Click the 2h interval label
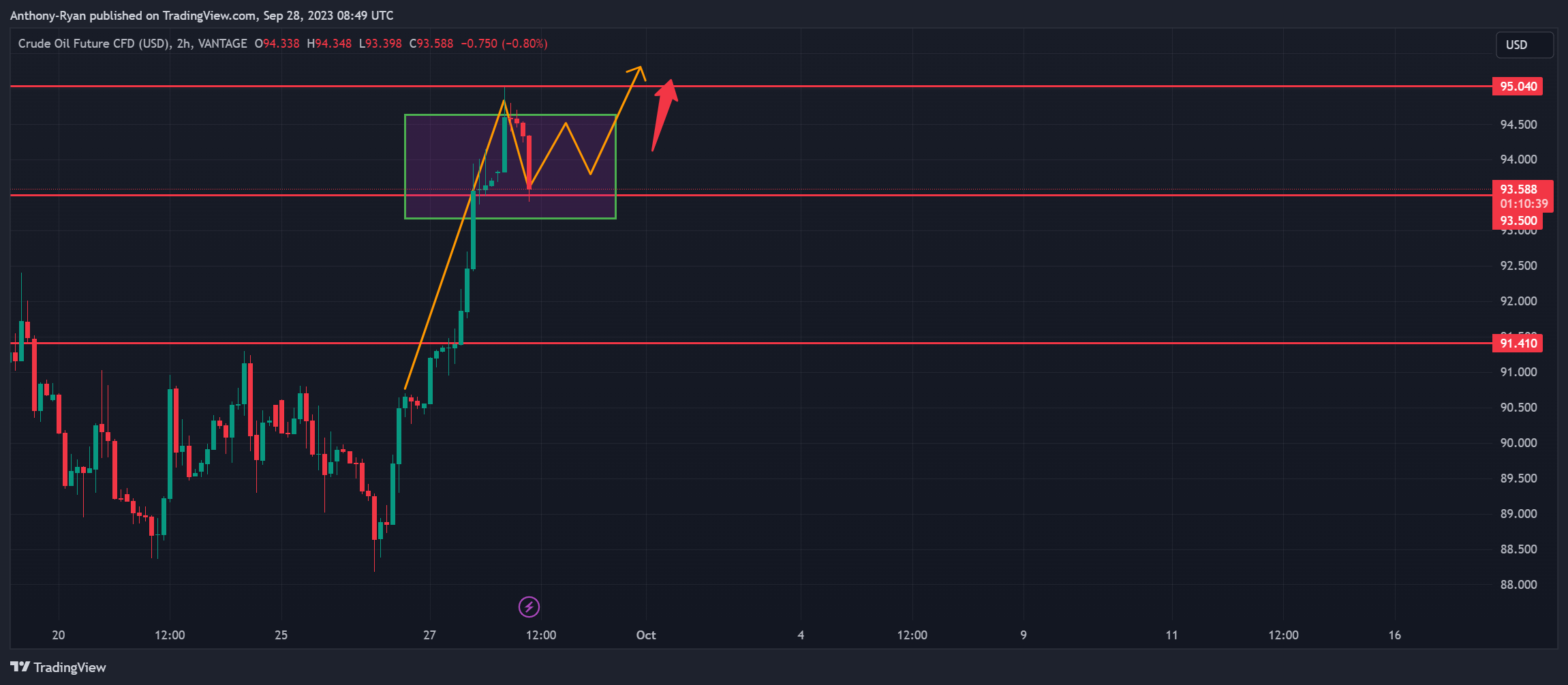 point(183,44)
